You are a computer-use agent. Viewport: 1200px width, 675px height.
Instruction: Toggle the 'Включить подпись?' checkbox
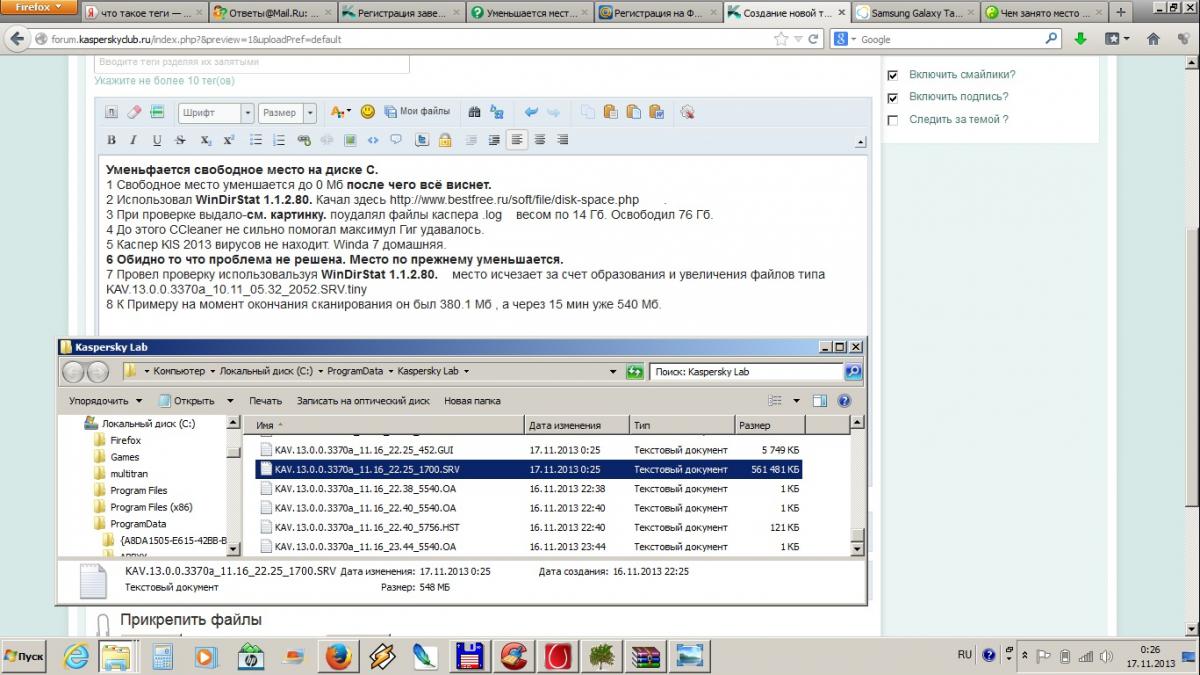point(893,98)
